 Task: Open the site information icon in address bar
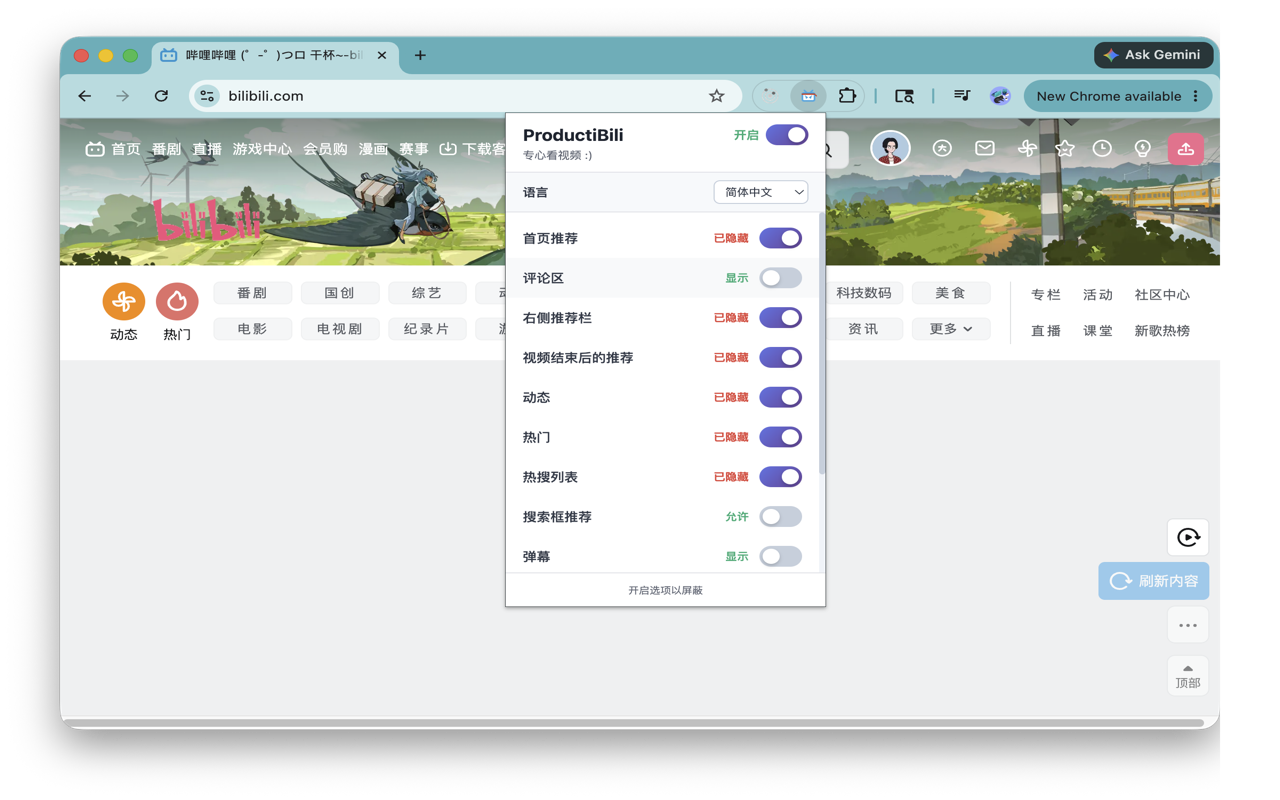tap(207, 96)
